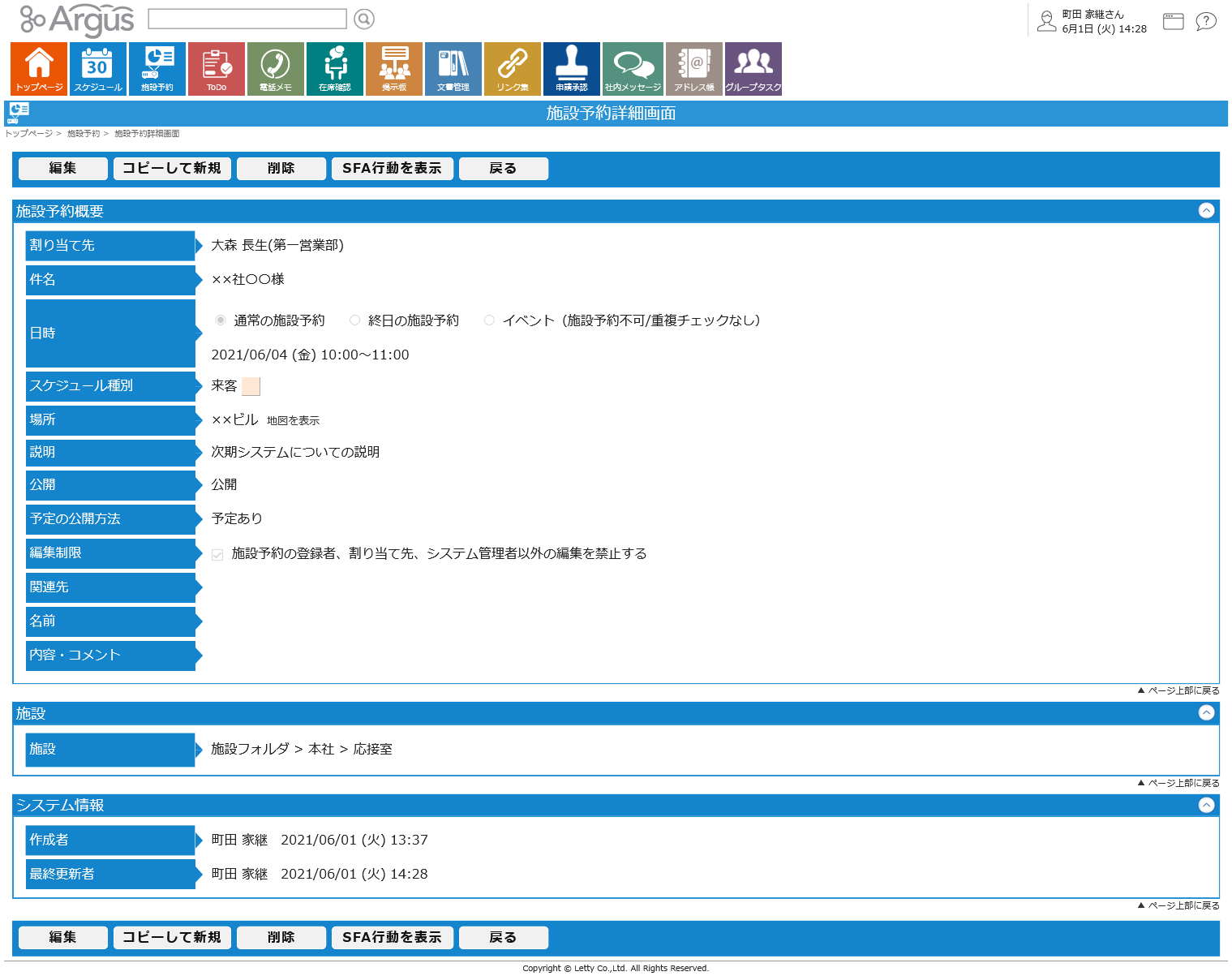This screenshot has width=1232, height=976.
Task: Click the user profile avatar icon
Action: (x=1047, y=21)
